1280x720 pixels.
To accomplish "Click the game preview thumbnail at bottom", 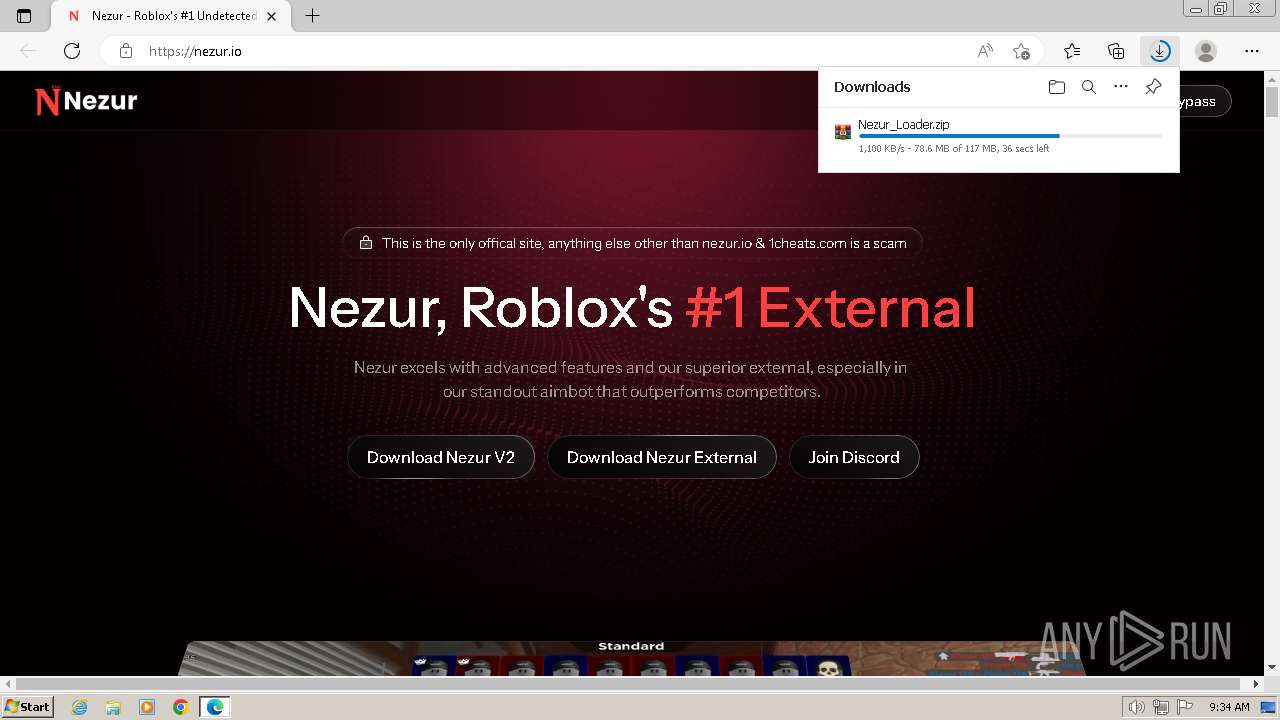I will tap(630, 658).
